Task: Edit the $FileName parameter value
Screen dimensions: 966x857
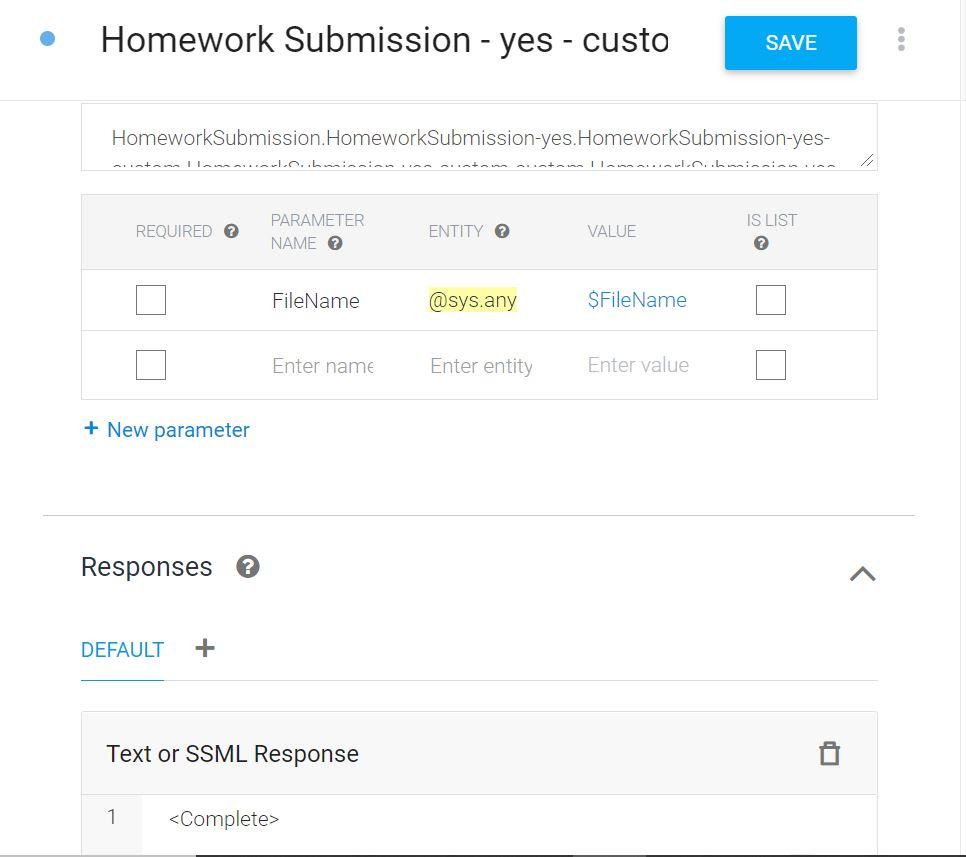Action: point(637,300)
